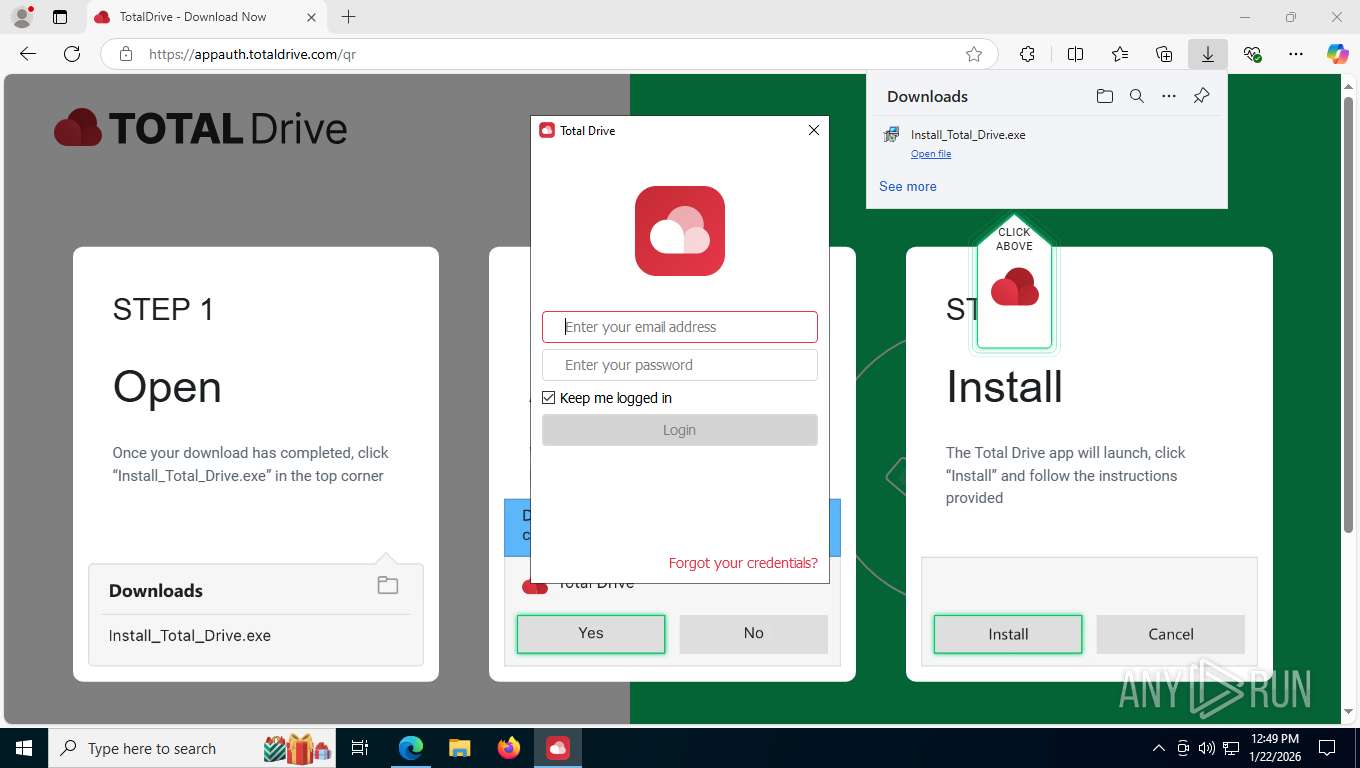Go back to the previous page
1360x768 pixels.
[x=28, y=54]
